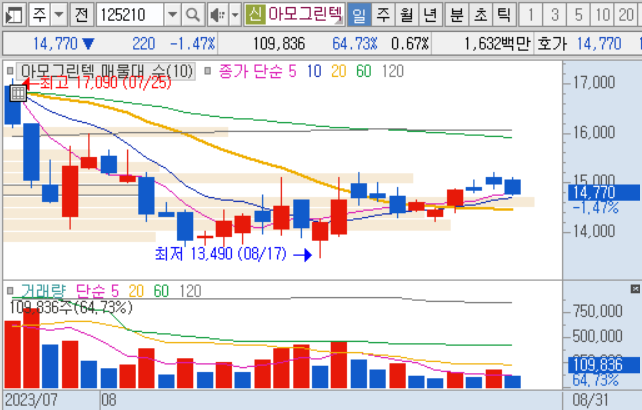This screenshot has width=642, height=410.
Task: Click the 16,000 price axis label
Action: [594, 132]
